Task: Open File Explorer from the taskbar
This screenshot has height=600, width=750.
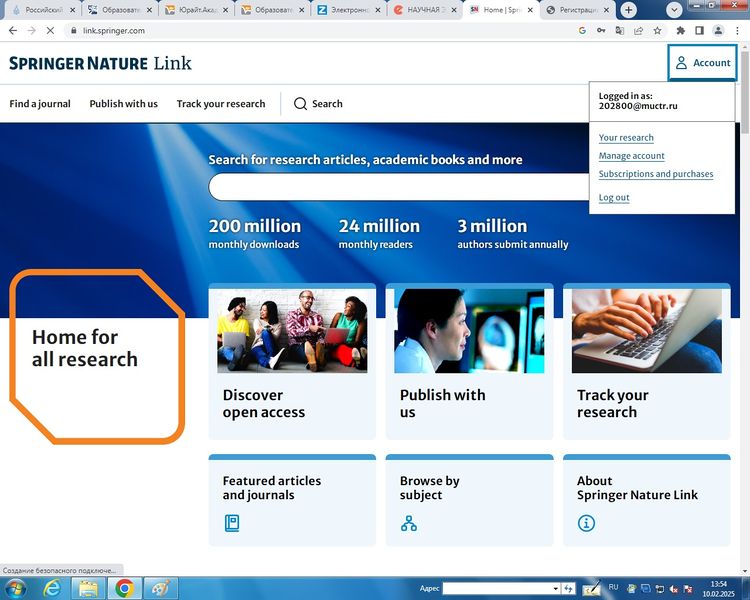Action: click(88, 588)
